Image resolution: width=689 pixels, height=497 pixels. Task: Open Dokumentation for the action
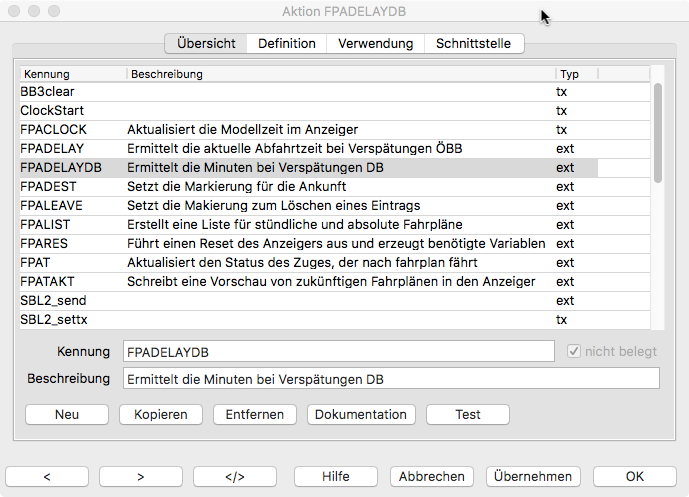(x=361, y=414)
